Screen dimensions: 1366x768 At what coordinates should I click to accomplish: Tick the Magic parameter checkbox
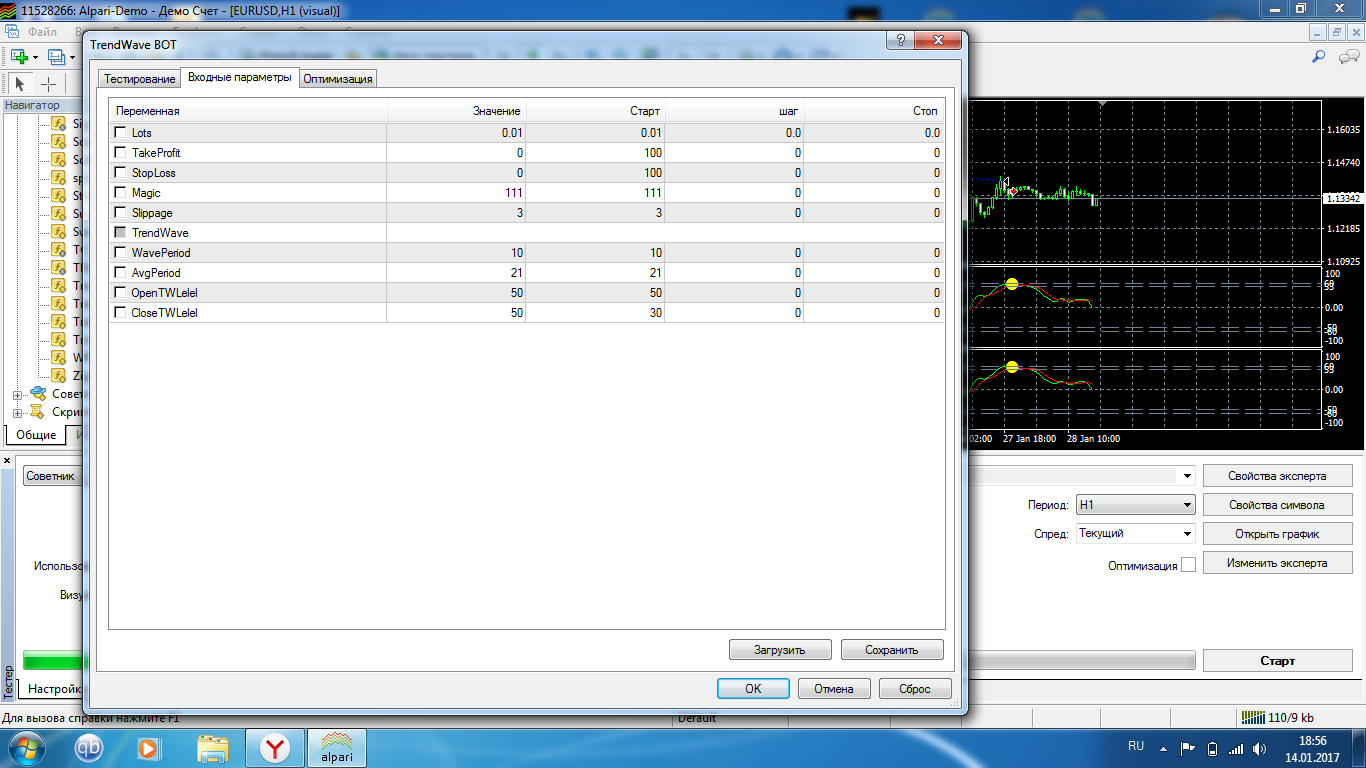tap(120, 193)
